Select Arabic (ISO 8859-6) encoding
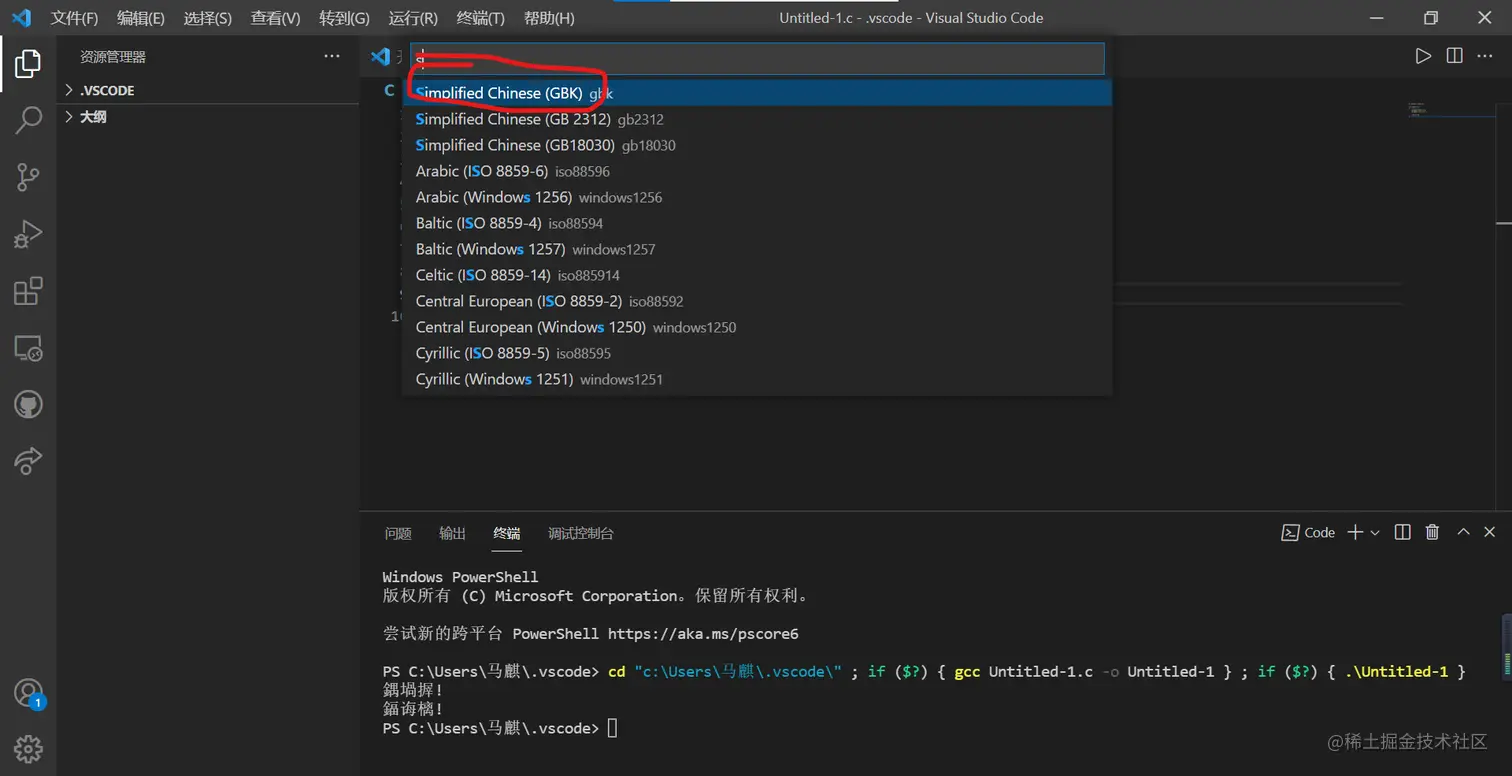Image resolution: width=1512 pixels, height=776 pixels. (x=757, y=171)
